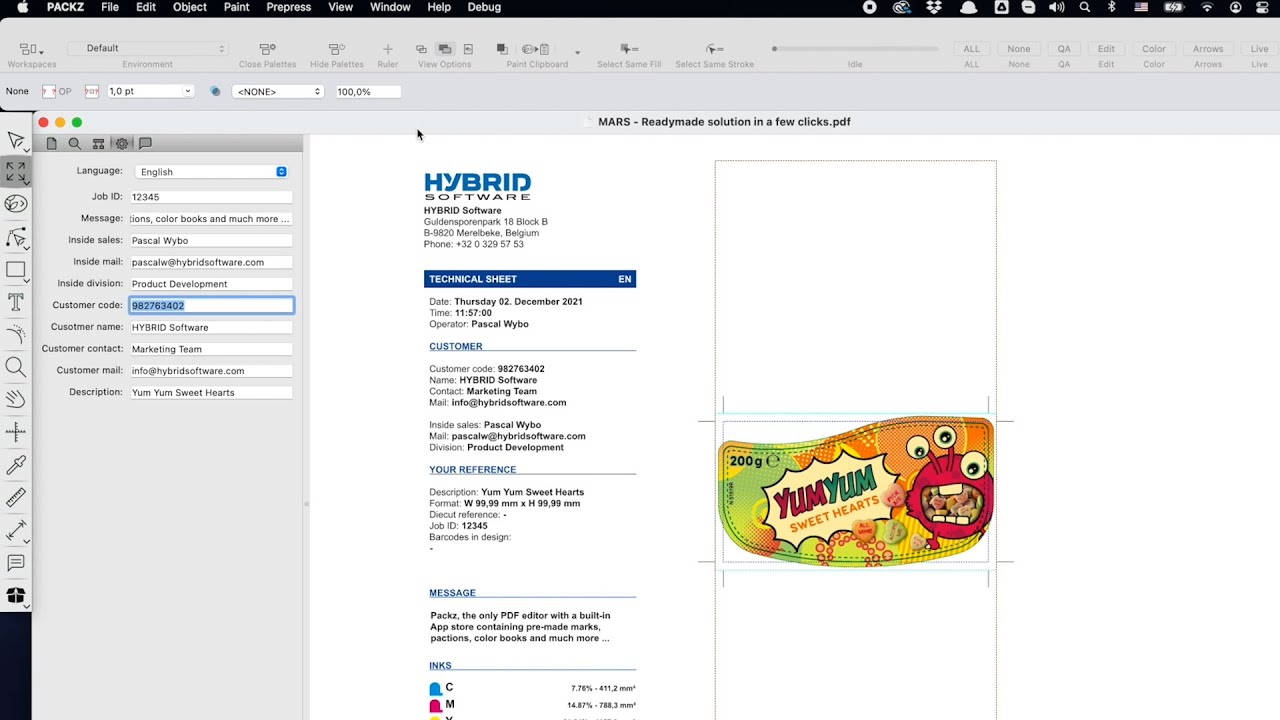Click the None preset button
Image resolution: width=1280 pixels, height=720 pixels.
[1019, 49]
